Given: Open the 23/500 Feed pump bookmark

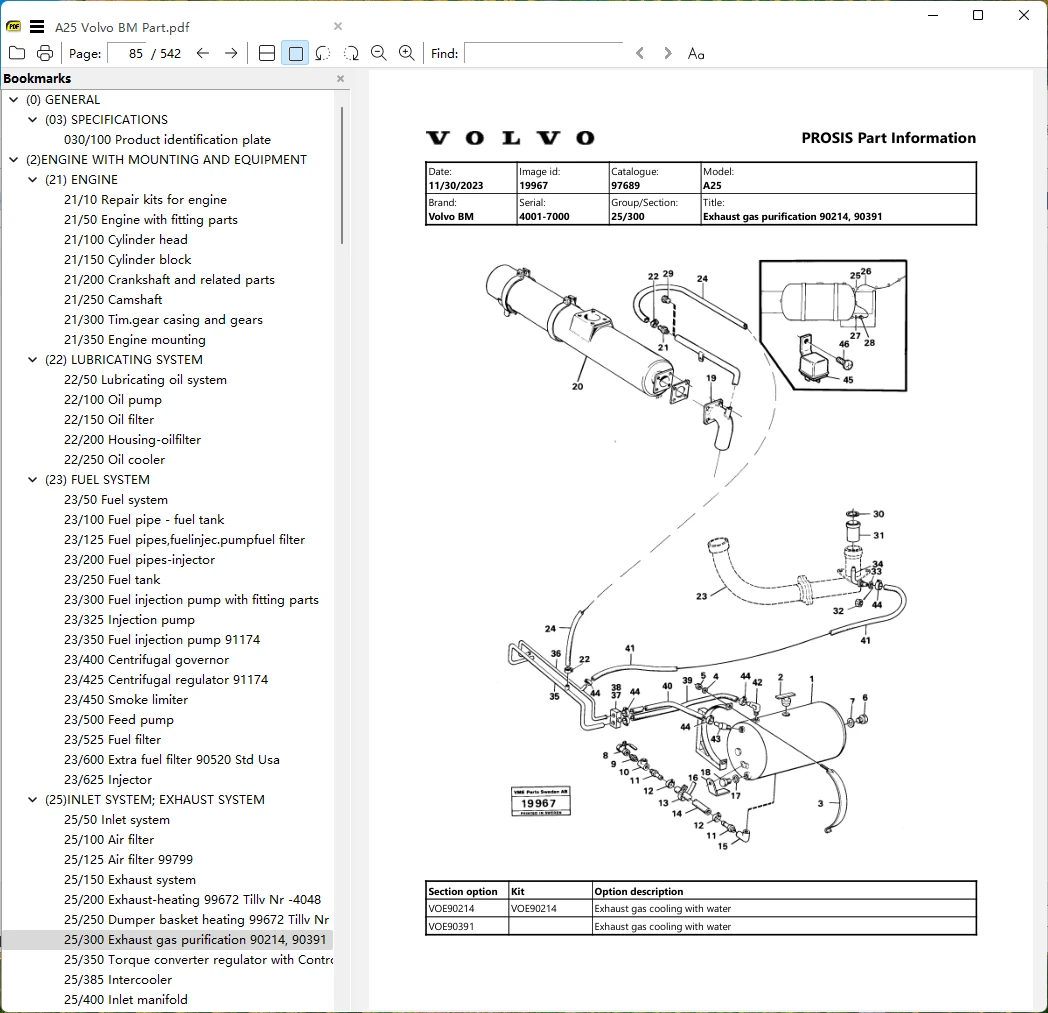Looking at the screenshot, I should click(118, 720).
